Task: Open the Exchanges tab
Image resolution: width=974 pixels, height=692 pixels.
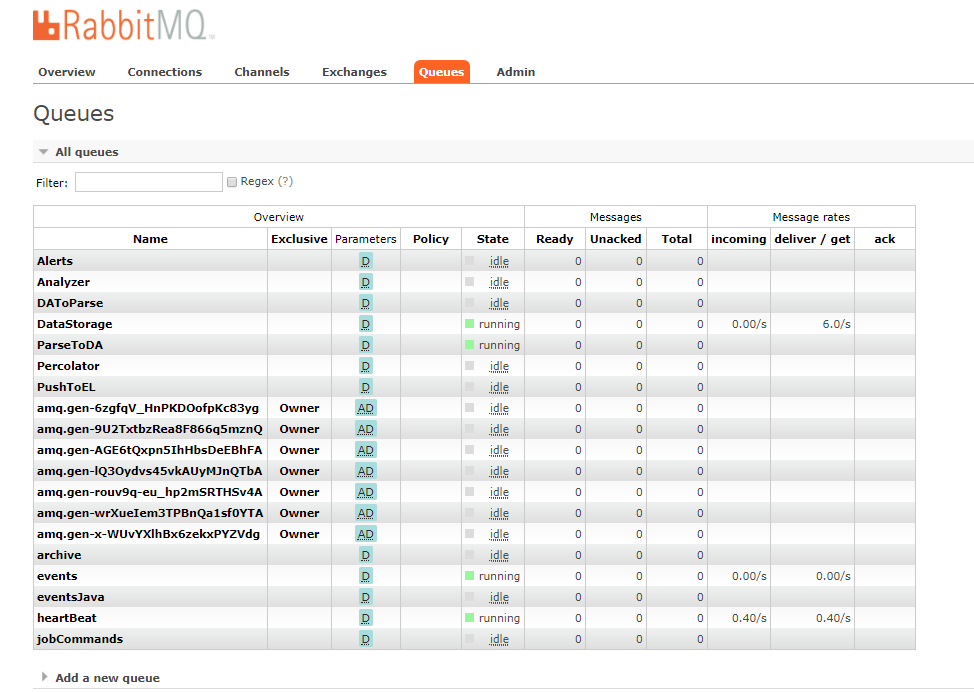Action: pos(354,72)
